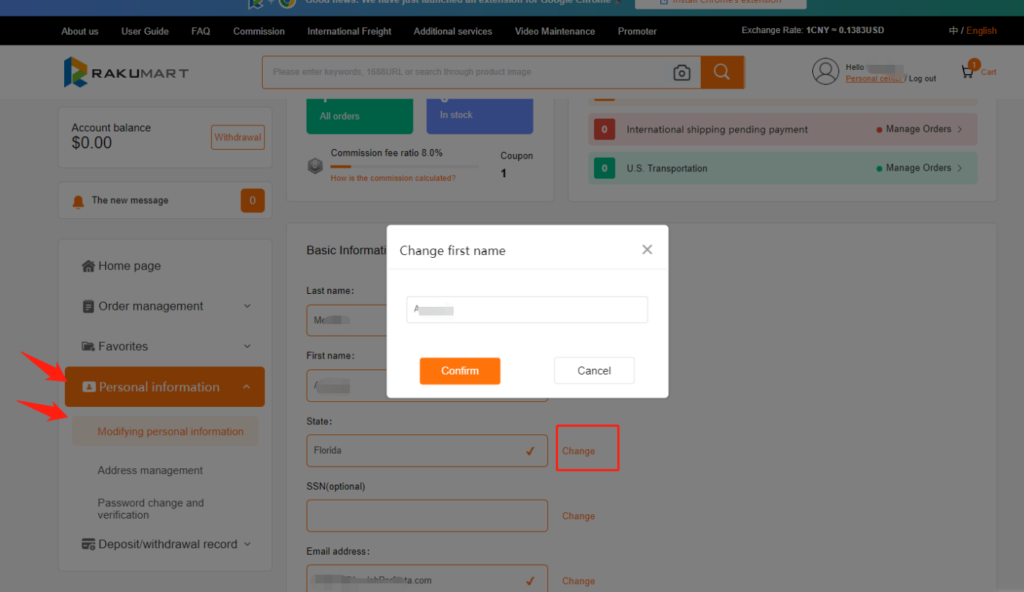Manage Orders for U.S. Transportation
This screenshot has height=592, width=1024.
(x=919, y=168)
